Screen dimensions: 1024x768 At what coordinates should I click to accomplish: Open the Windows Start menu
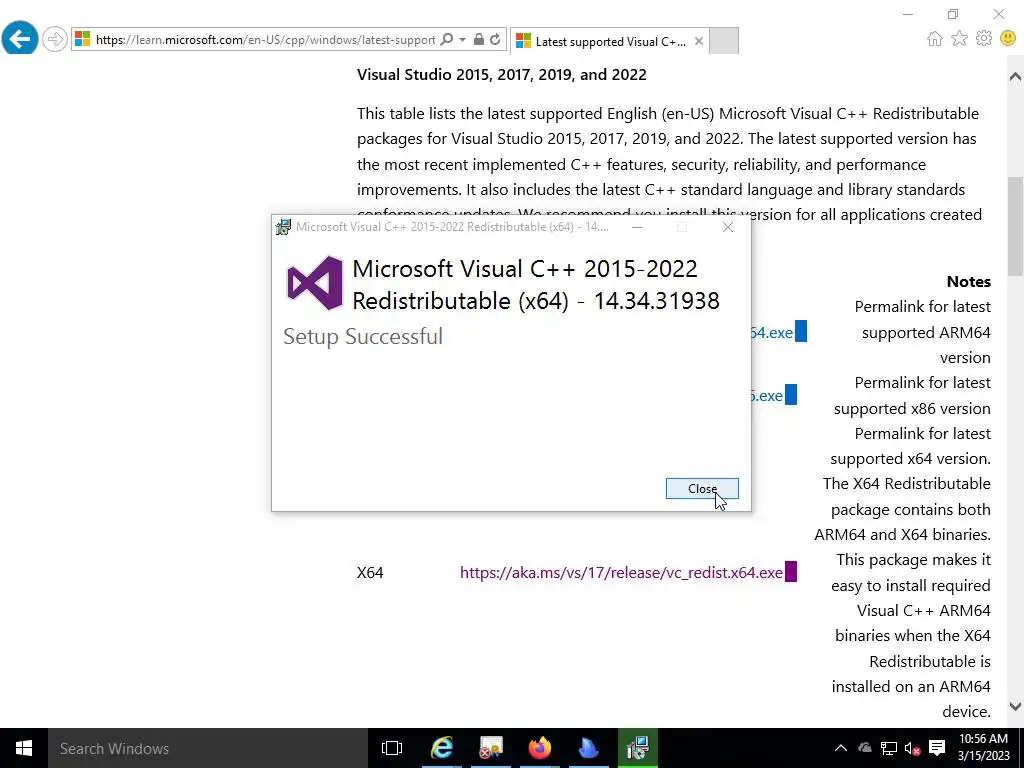coord(24,748)
